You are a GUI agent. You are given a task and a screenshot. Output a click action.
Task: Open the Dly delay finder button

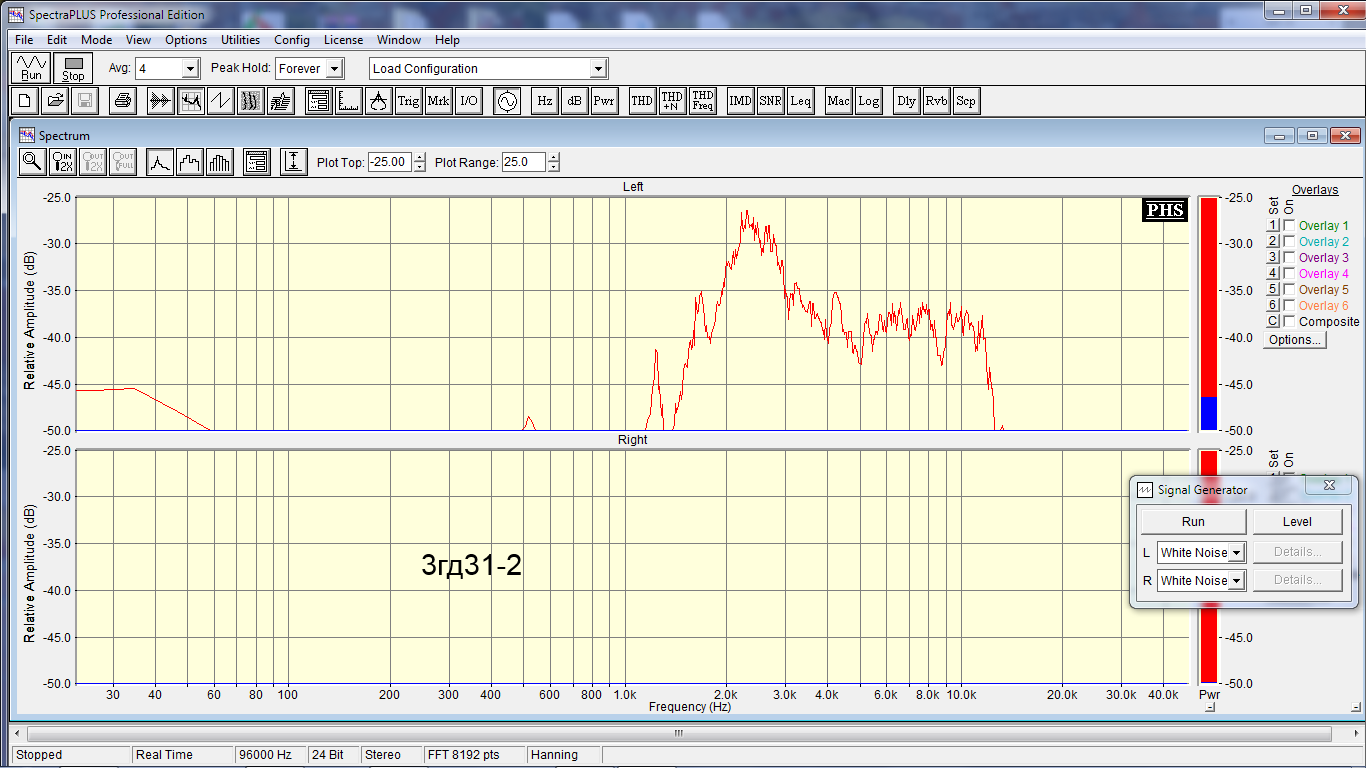point(906,101)
